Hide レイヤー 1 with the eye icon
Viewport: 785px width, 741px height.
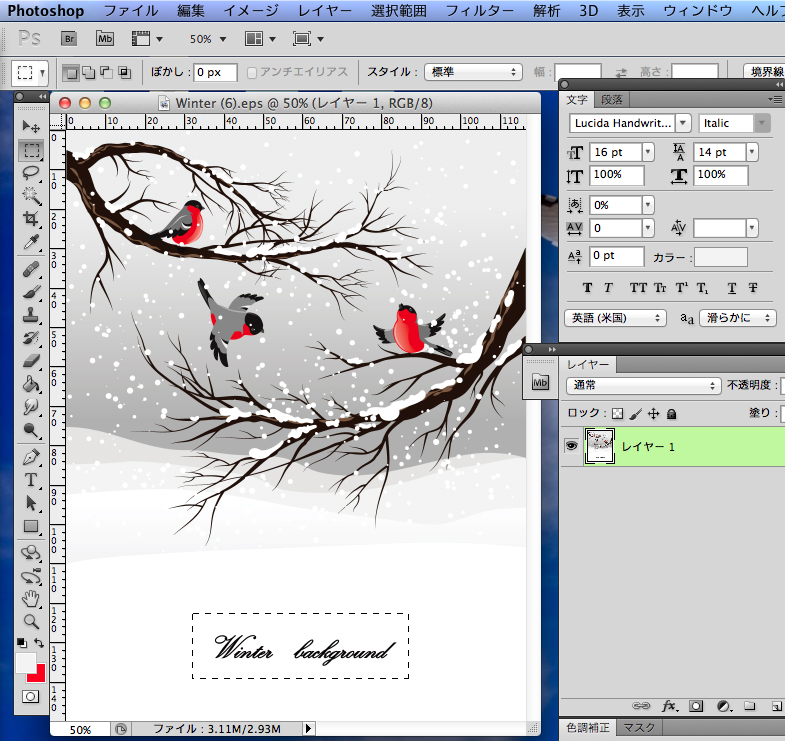point(571,446)
